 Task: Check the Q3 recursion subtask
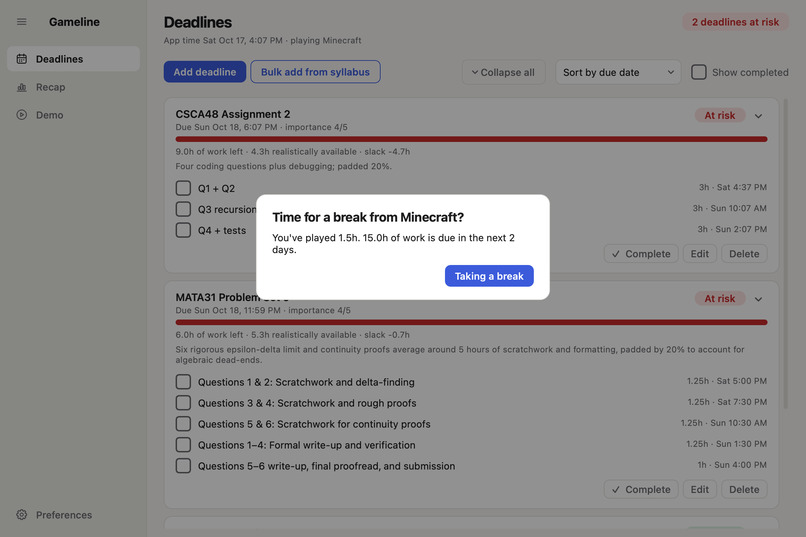tap(183, 209)
